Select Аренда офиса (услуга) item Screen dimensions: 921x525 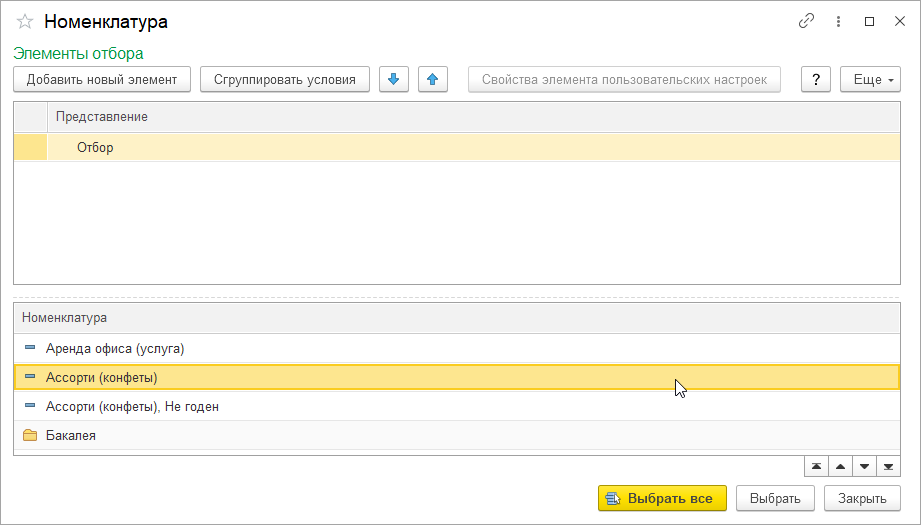(115, 348)
